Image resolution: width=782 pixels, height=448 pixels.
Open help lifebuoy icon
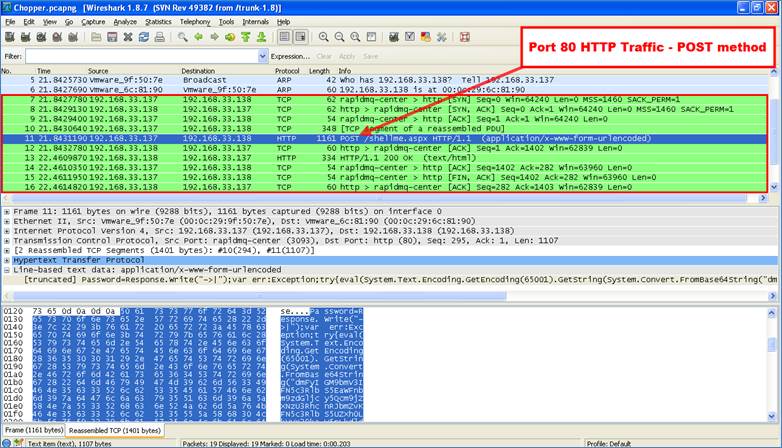click(465, 37)
